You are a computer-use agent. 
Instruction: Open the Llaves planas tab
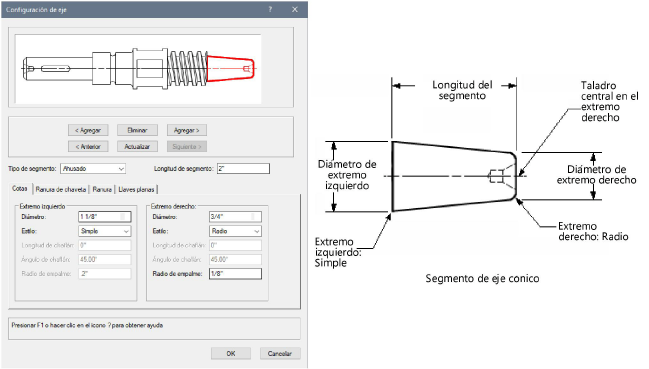click(136, 189)
